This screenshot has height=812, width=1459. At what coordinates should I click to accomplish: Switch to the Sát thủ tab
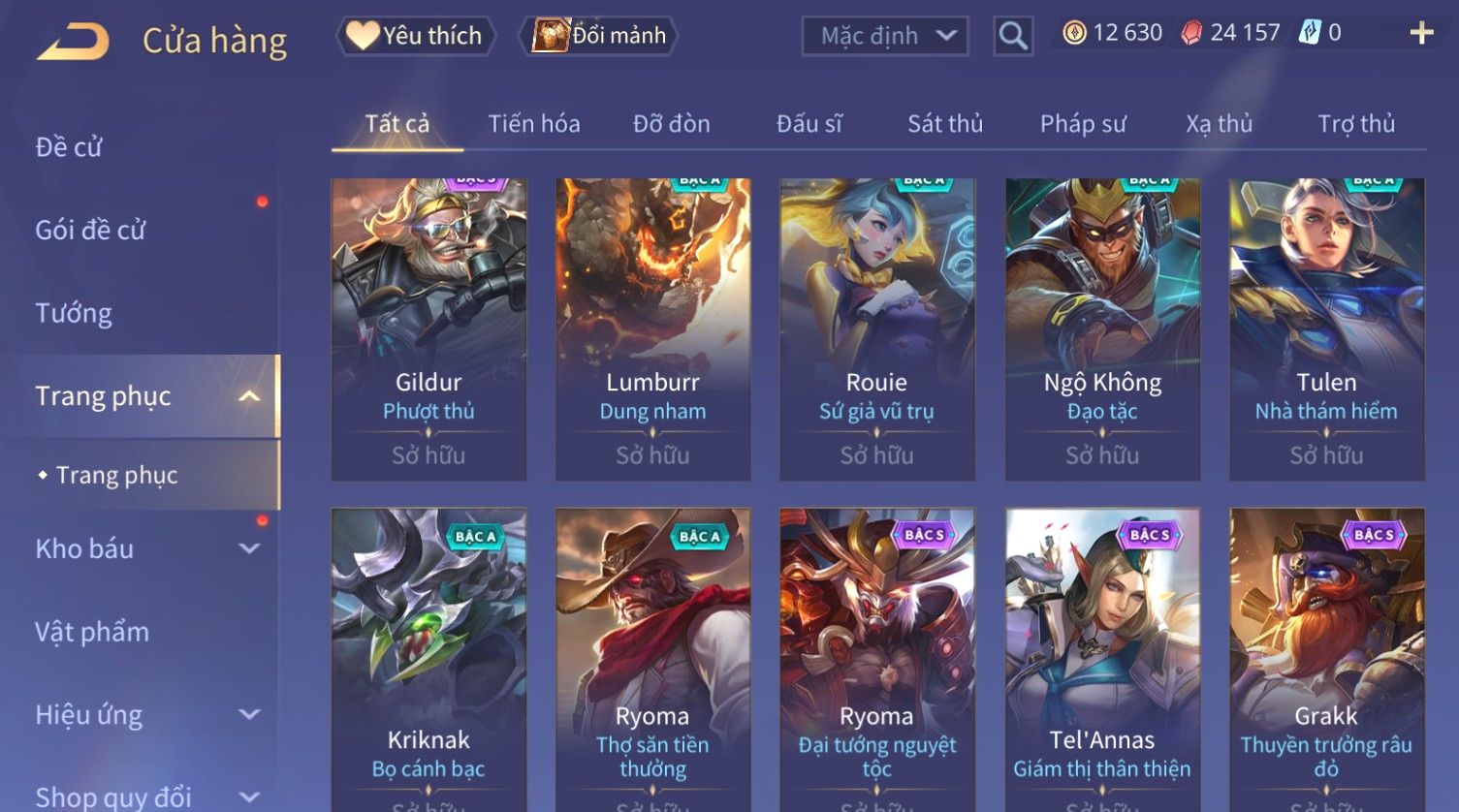click(945, 124)
